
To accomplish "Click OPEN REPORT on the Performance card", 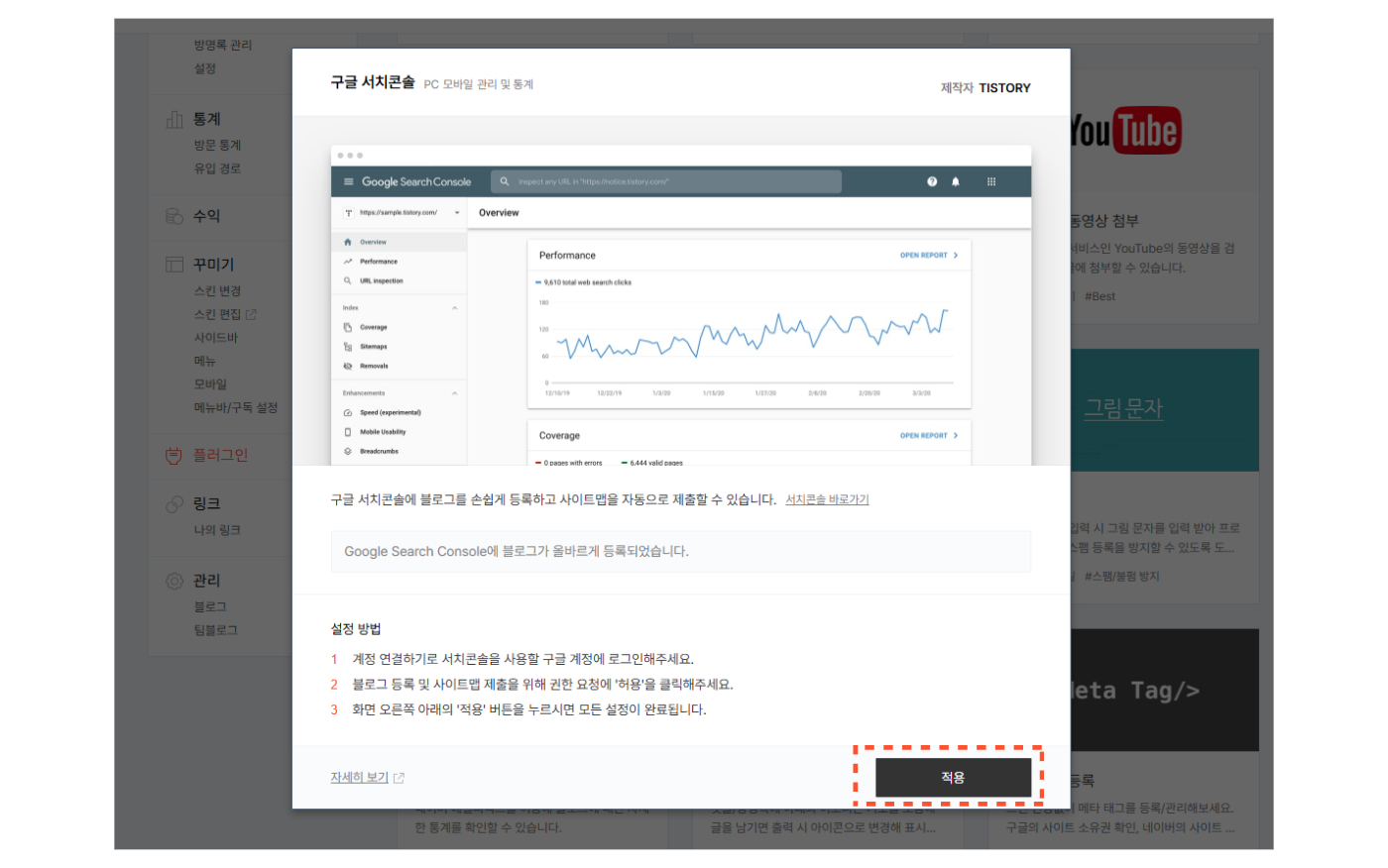I will point(929,256).
